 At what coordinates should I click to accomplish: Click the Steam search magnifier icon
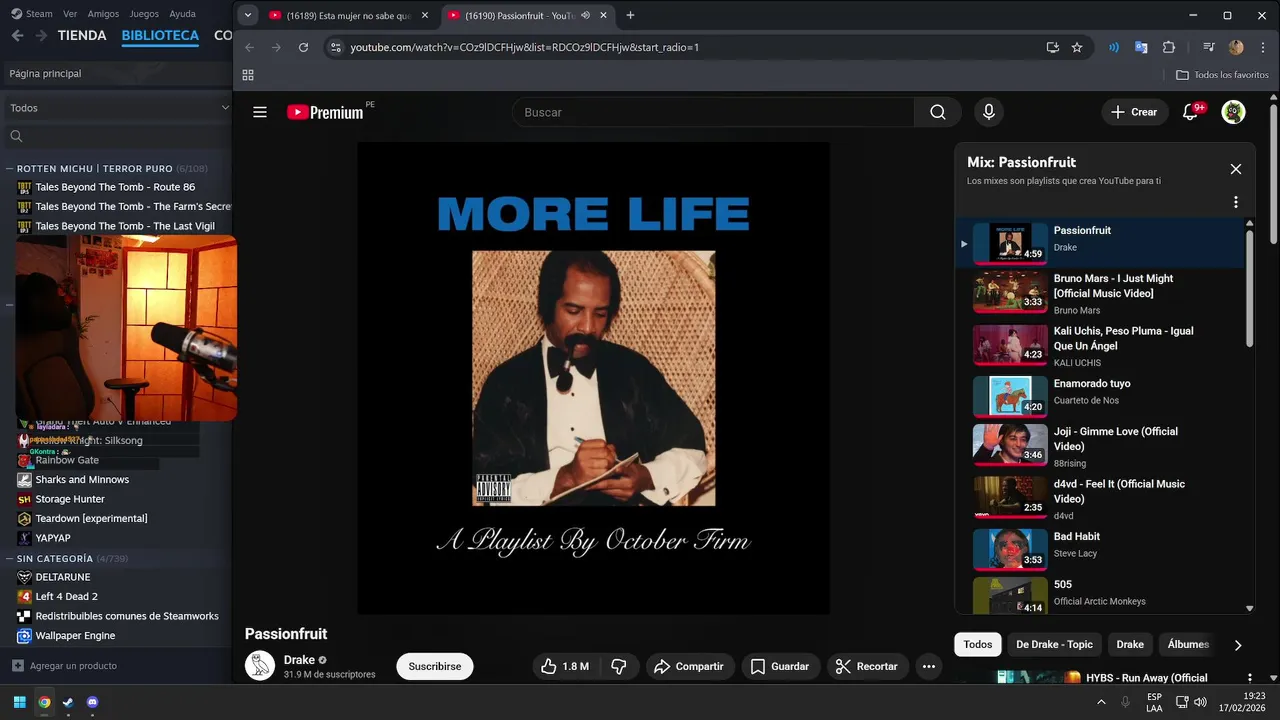click(x=16, y=136)
